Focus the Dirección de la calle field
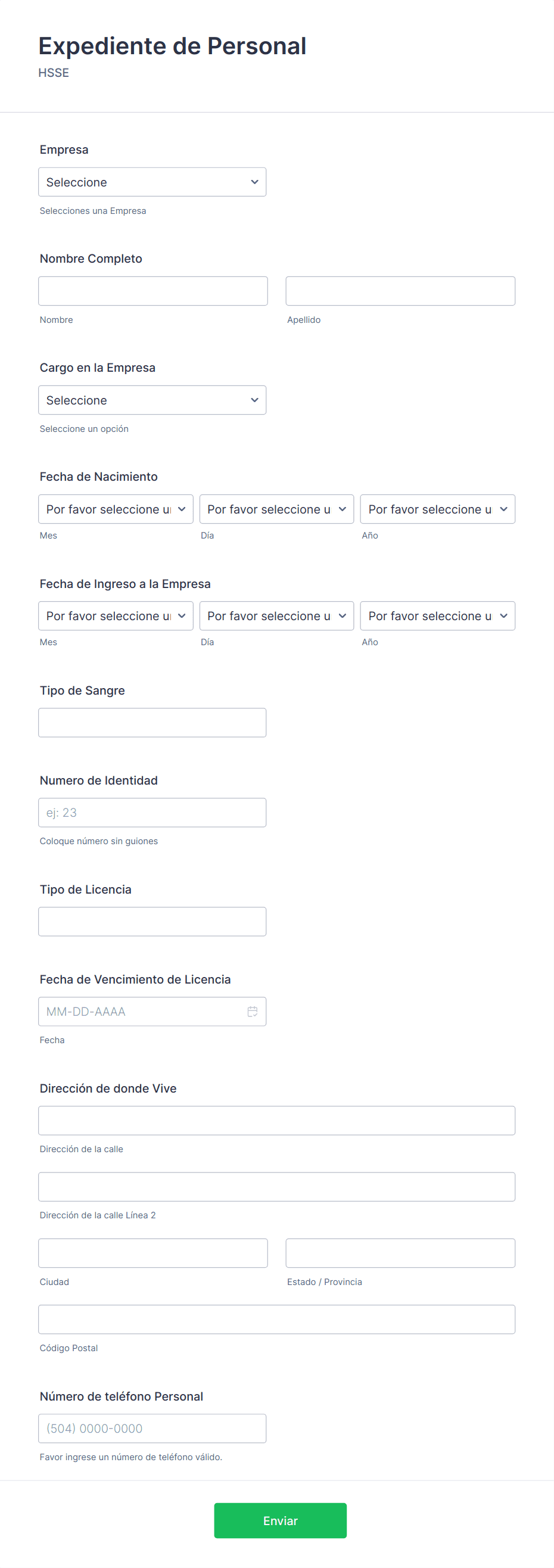The image size is (554, 1568). point(276,1121)
